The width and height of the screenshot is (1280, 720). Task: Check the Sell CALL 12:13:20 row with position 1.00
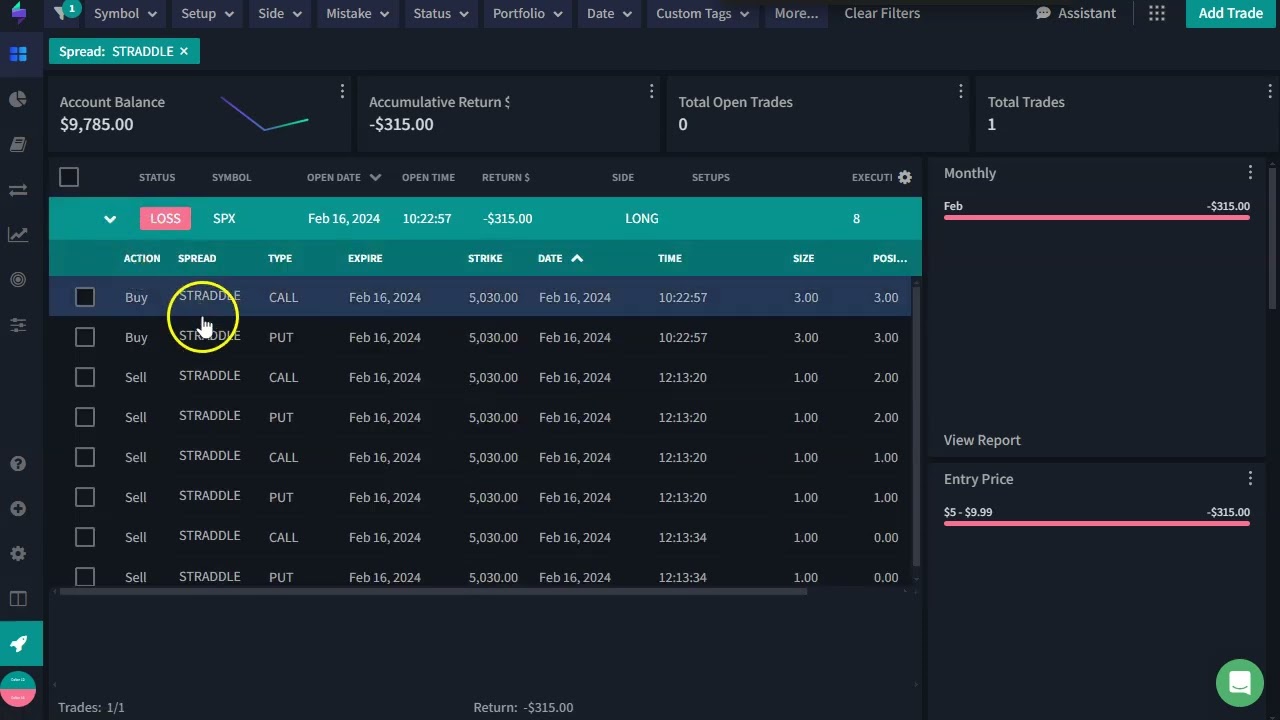point(85,457)
